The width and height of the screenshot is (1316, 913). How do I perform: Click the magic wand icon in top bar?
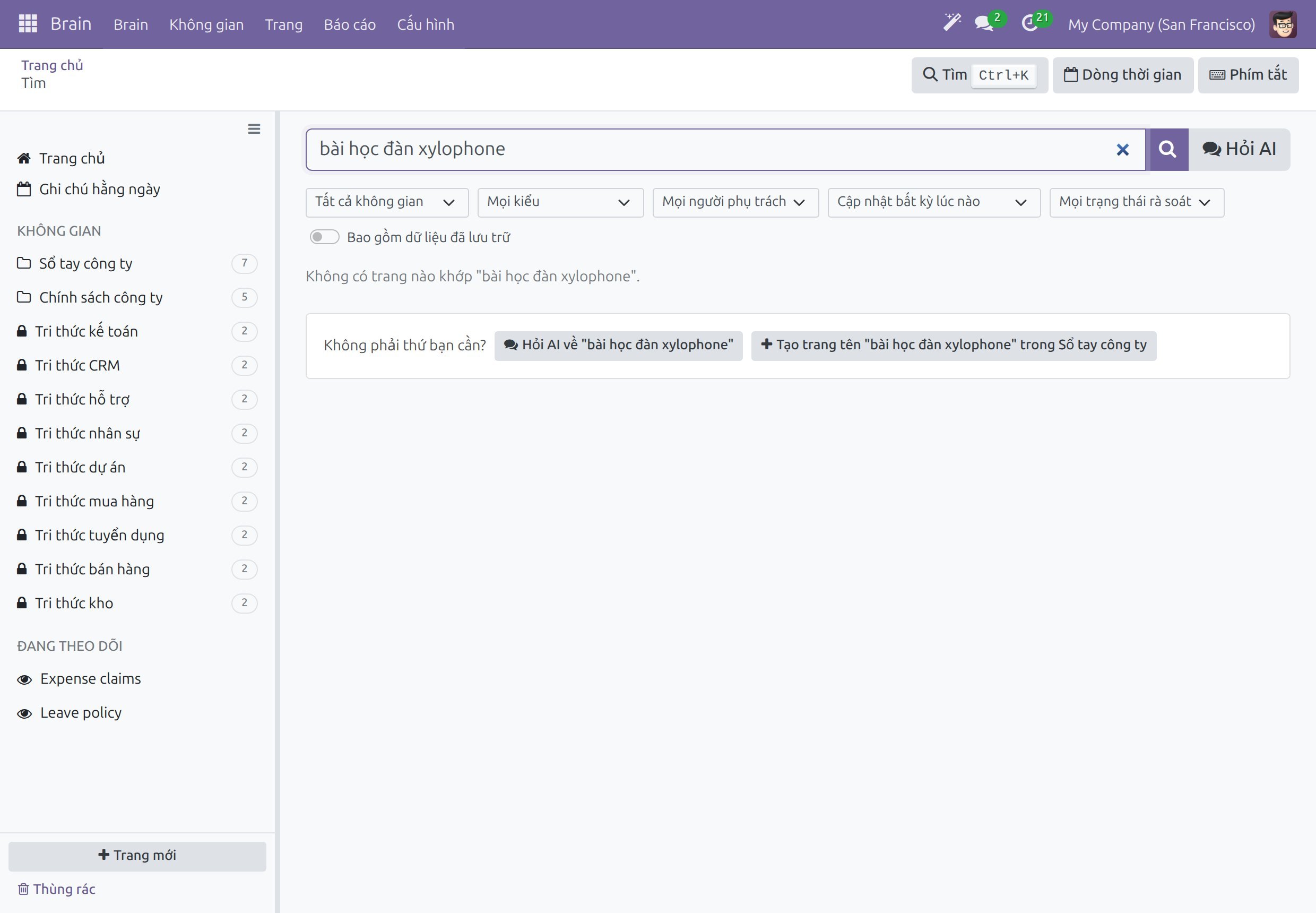[x=951, y=23]
